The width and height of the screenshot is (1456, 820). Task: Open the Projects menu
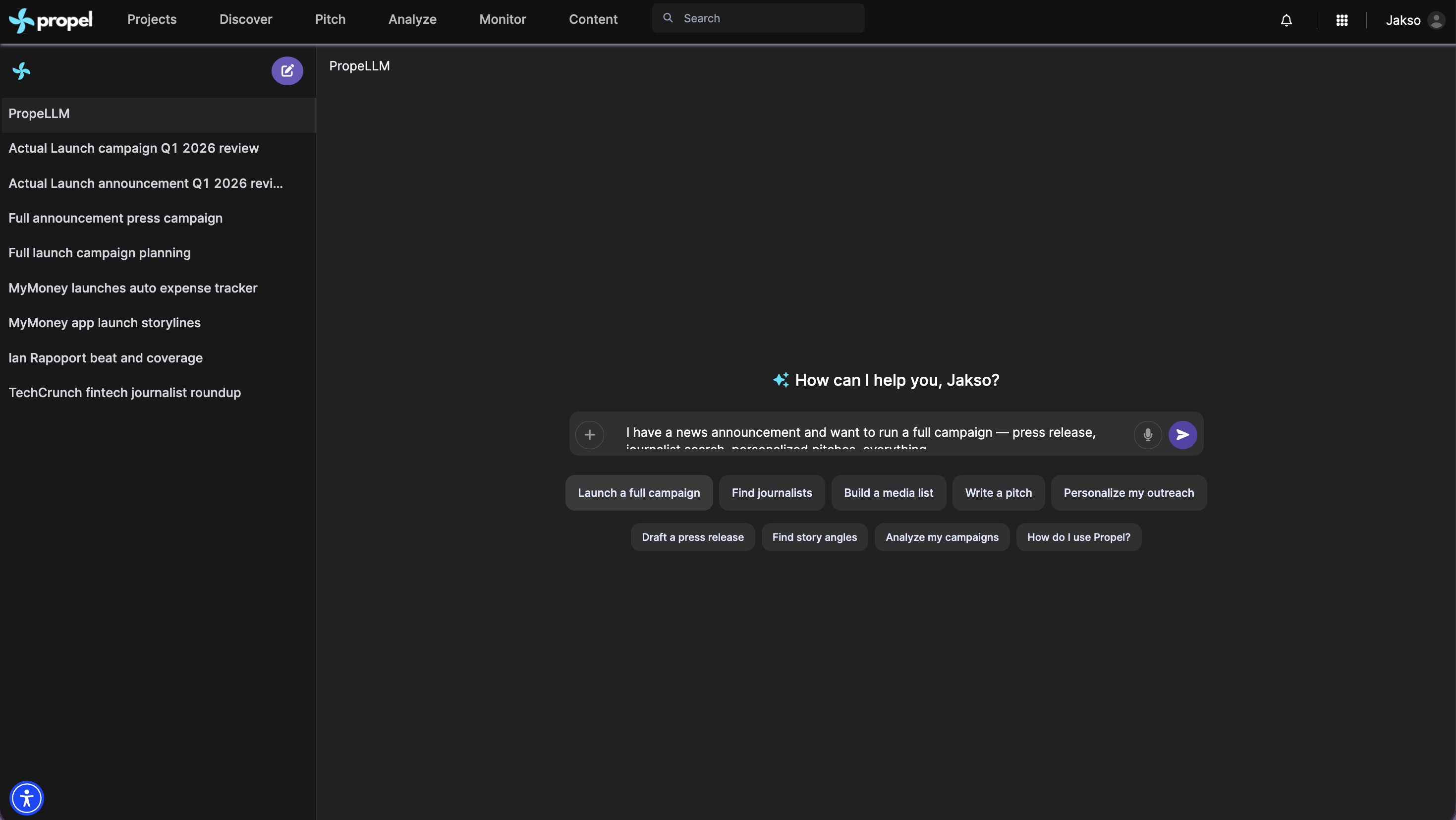(152, 19)
